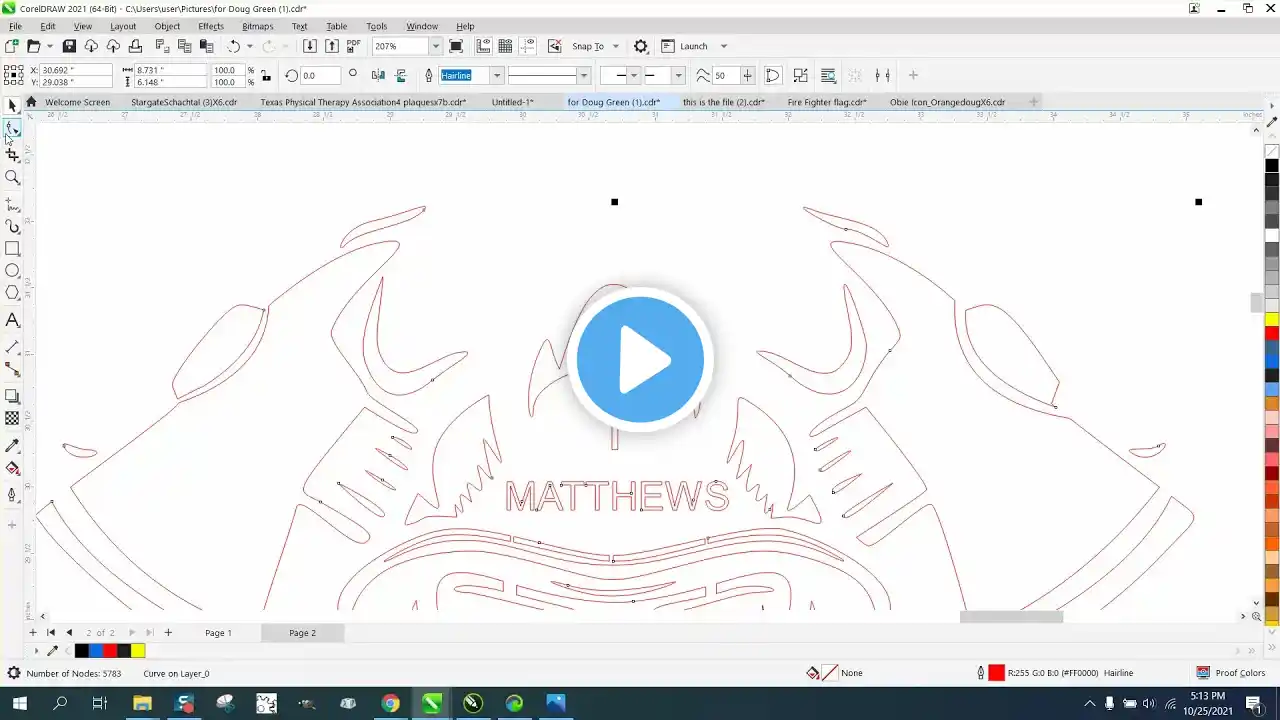Click the Mirror horizontally icon
The image size is (1280, 720).
(378, 75)
